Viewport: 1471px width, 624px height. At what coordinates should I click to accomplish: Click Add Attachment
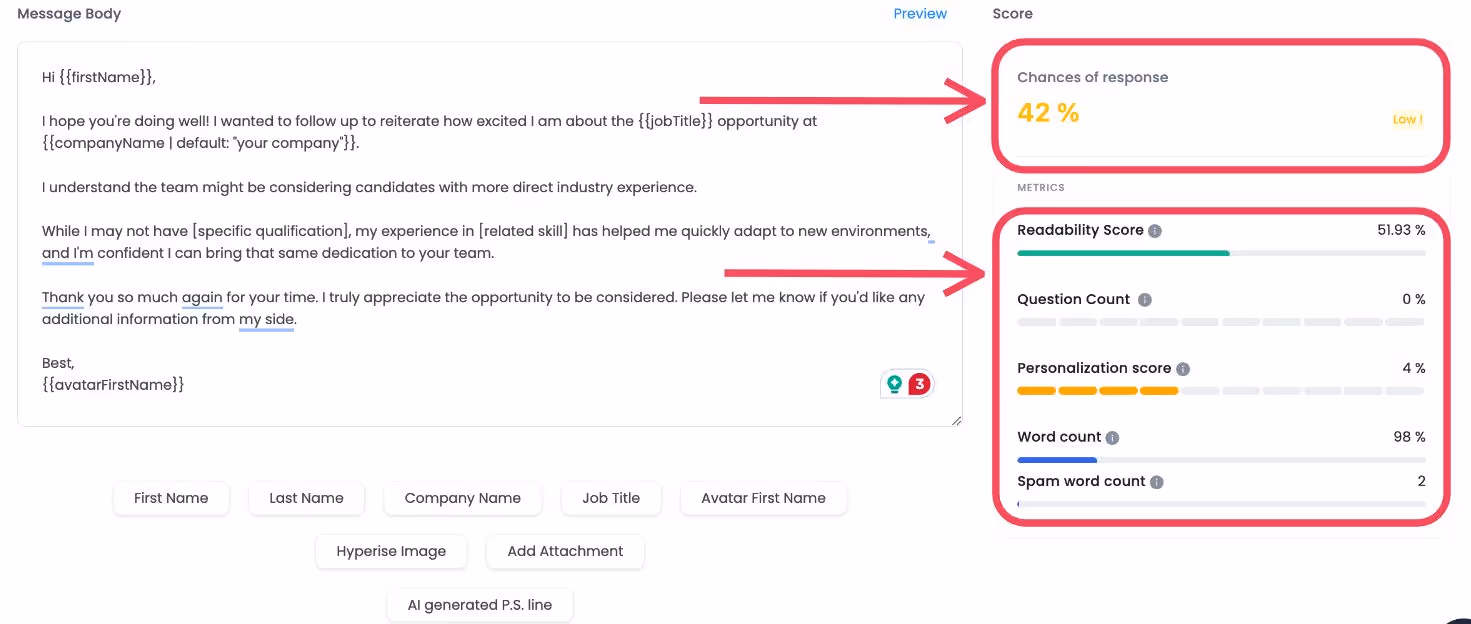(565, 551)
